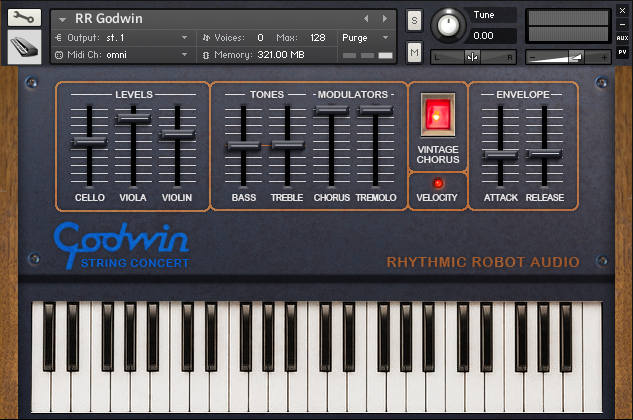Screen dimensions: 633x420
Task: Click the Treble tone fader
Action: tap(287, 145)
